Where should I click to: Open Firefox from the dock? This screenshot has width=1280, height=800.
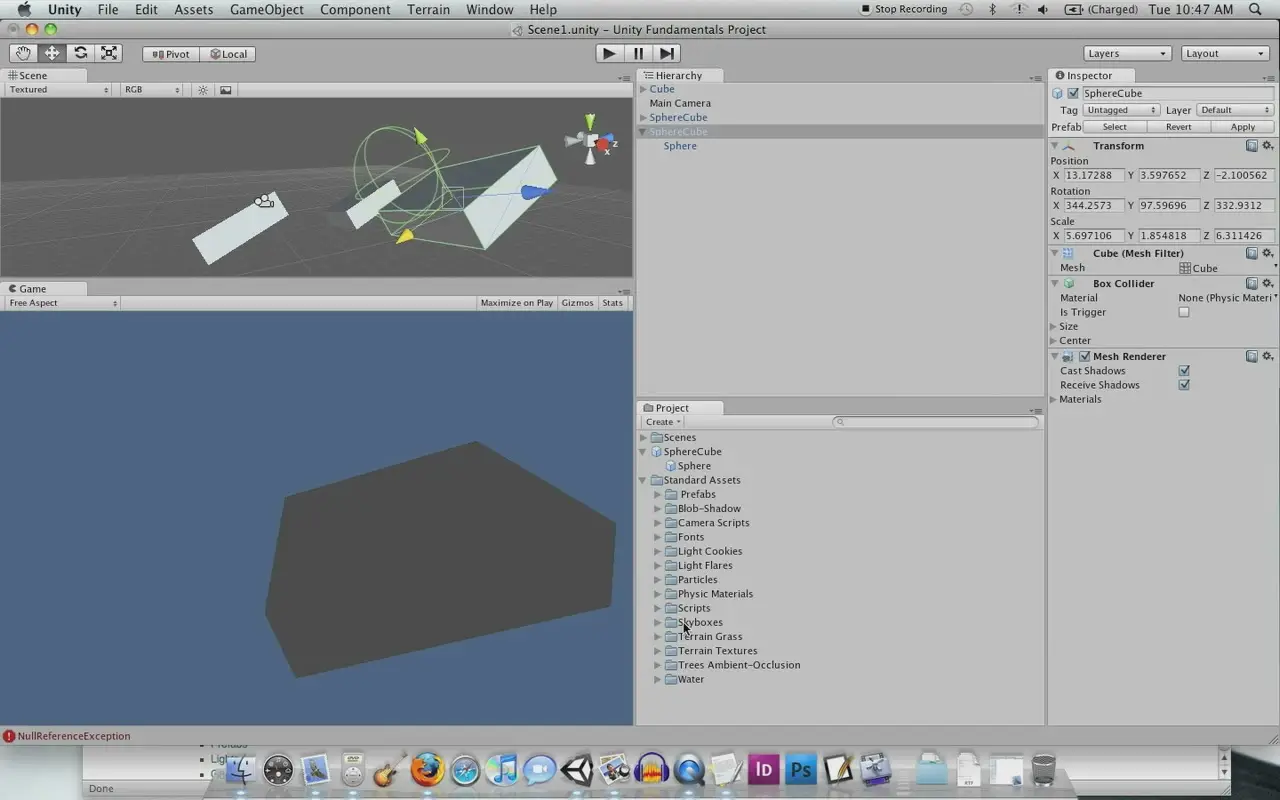tap(427, 769)
